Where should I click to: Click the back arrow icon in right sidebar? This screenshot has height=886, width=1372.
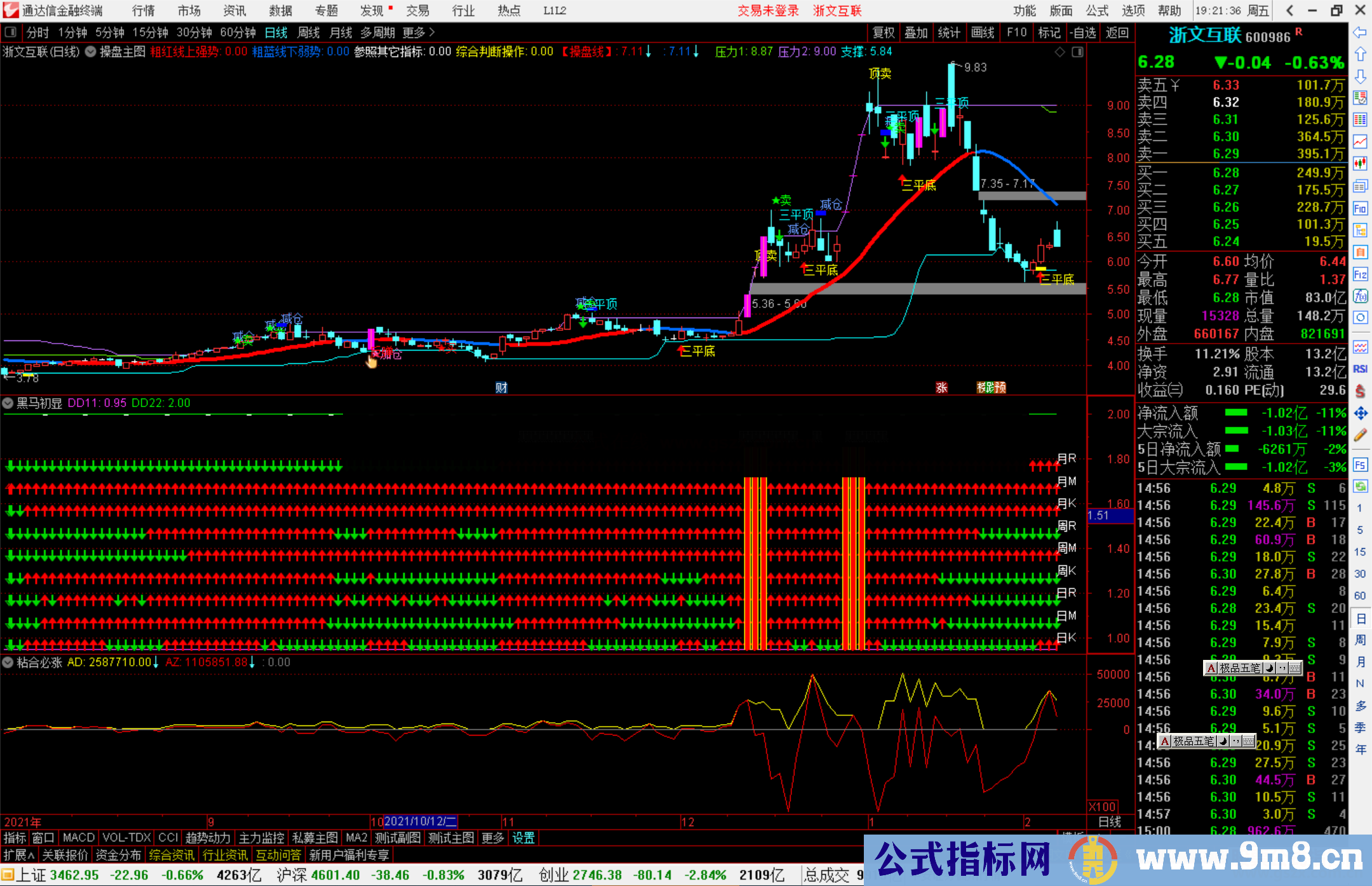(1360, 32)
